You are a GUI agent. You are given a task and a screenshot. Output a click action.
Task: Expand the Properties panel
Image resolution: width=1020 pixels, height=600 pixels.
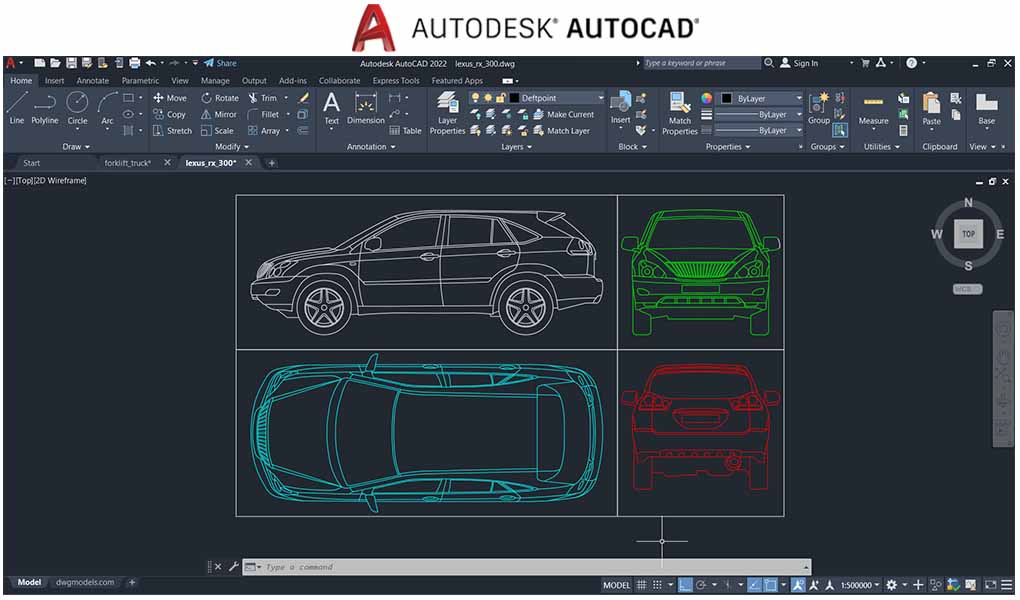(728, 146)
